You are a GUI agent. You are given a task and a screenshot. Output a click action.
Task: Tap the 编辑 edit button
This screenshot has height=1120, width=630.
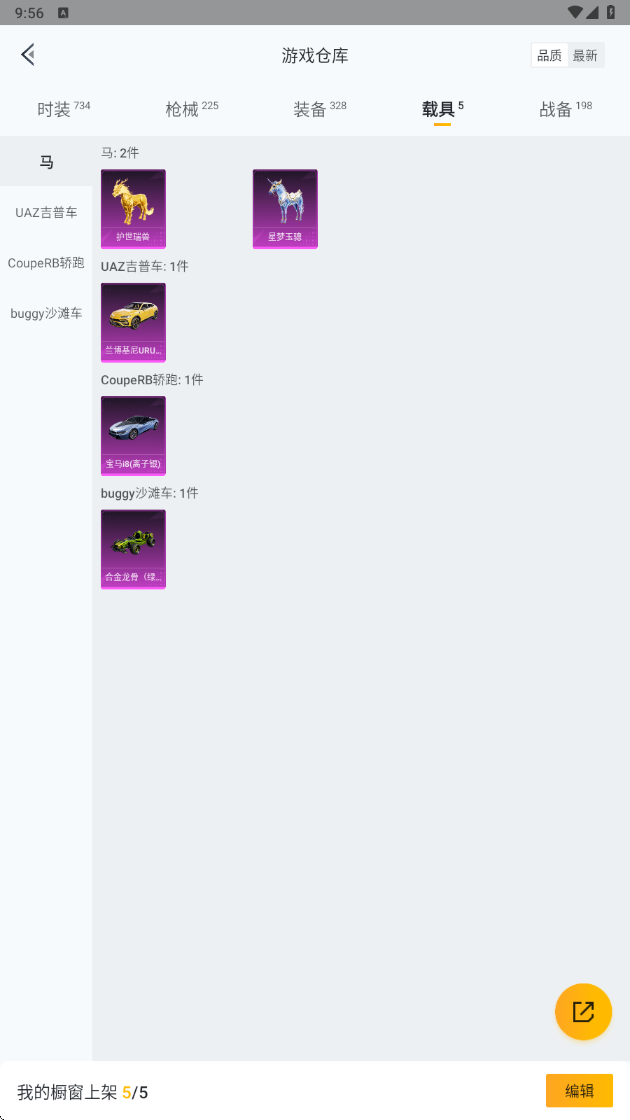click(579, 1091)
